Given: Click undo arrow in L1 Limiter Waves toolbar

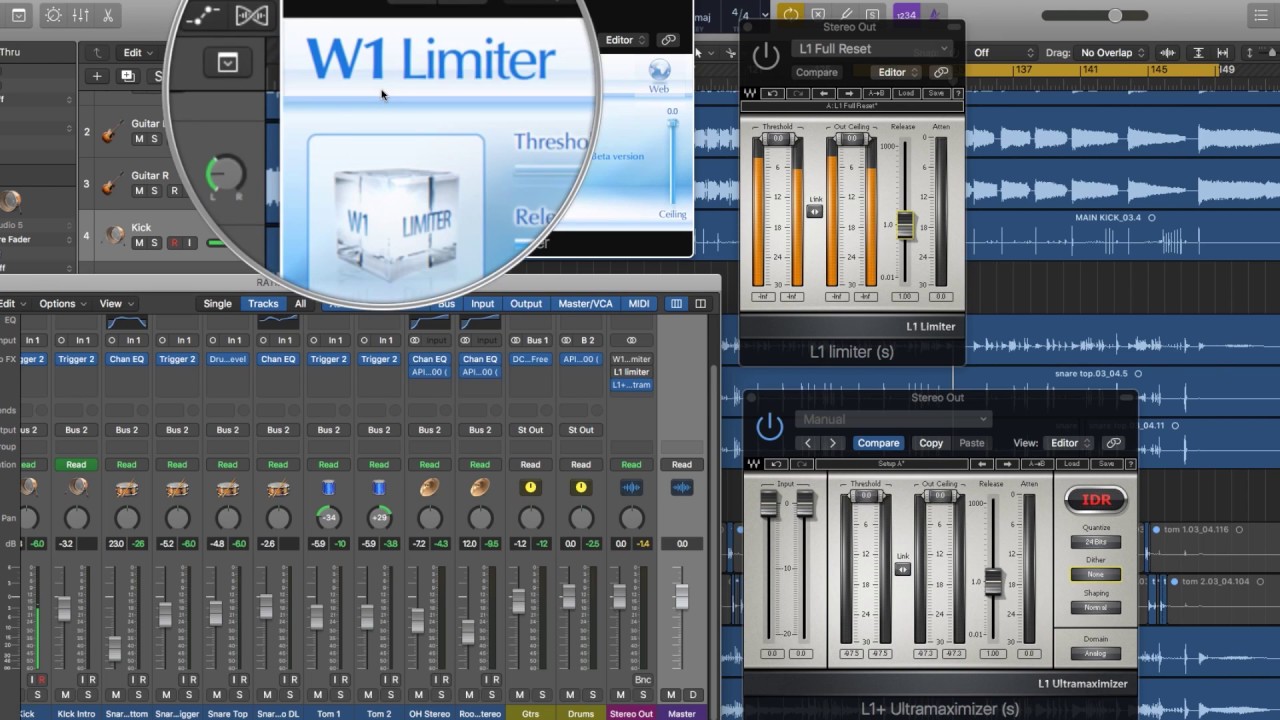Looking at the screenshot, I should click(x=772, y=93).
